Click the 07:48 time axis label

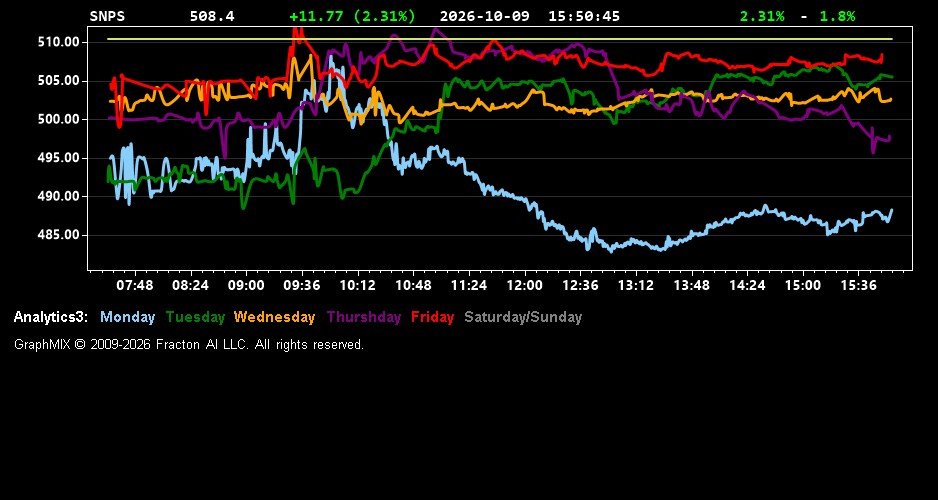coord(135,285)
